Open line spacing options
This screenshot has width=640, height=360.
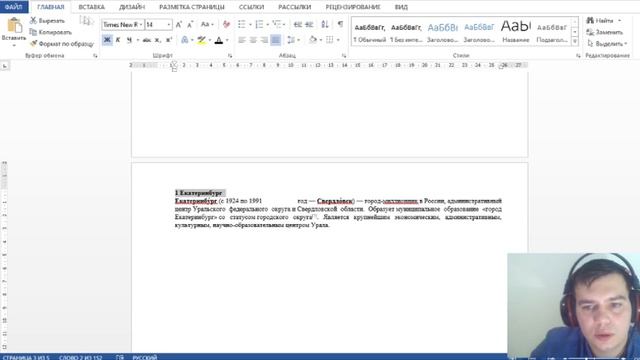(291, 40)
